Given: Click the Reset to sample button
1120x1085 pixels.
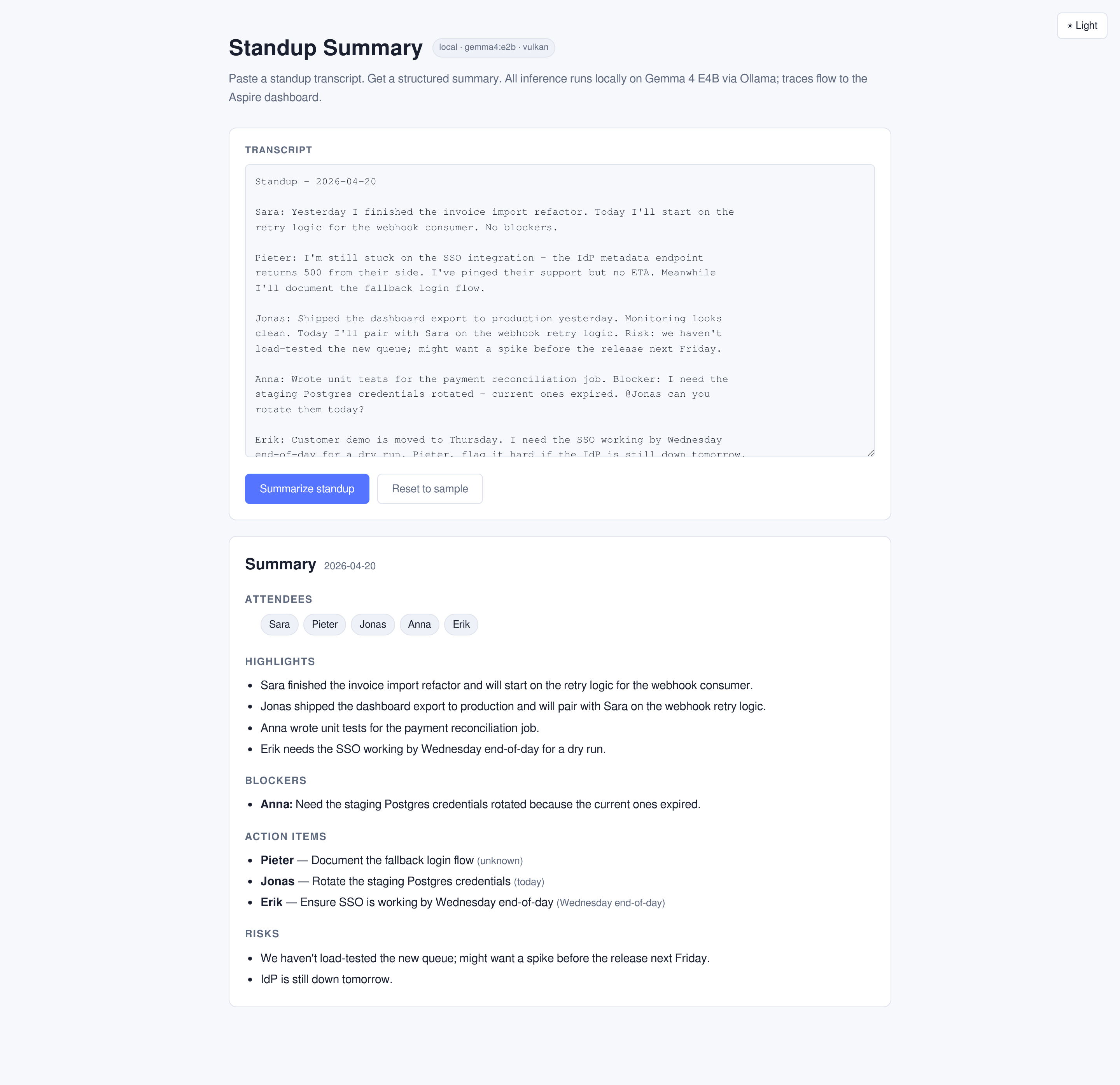Looking at the screenshot, I should pos(430,488).
